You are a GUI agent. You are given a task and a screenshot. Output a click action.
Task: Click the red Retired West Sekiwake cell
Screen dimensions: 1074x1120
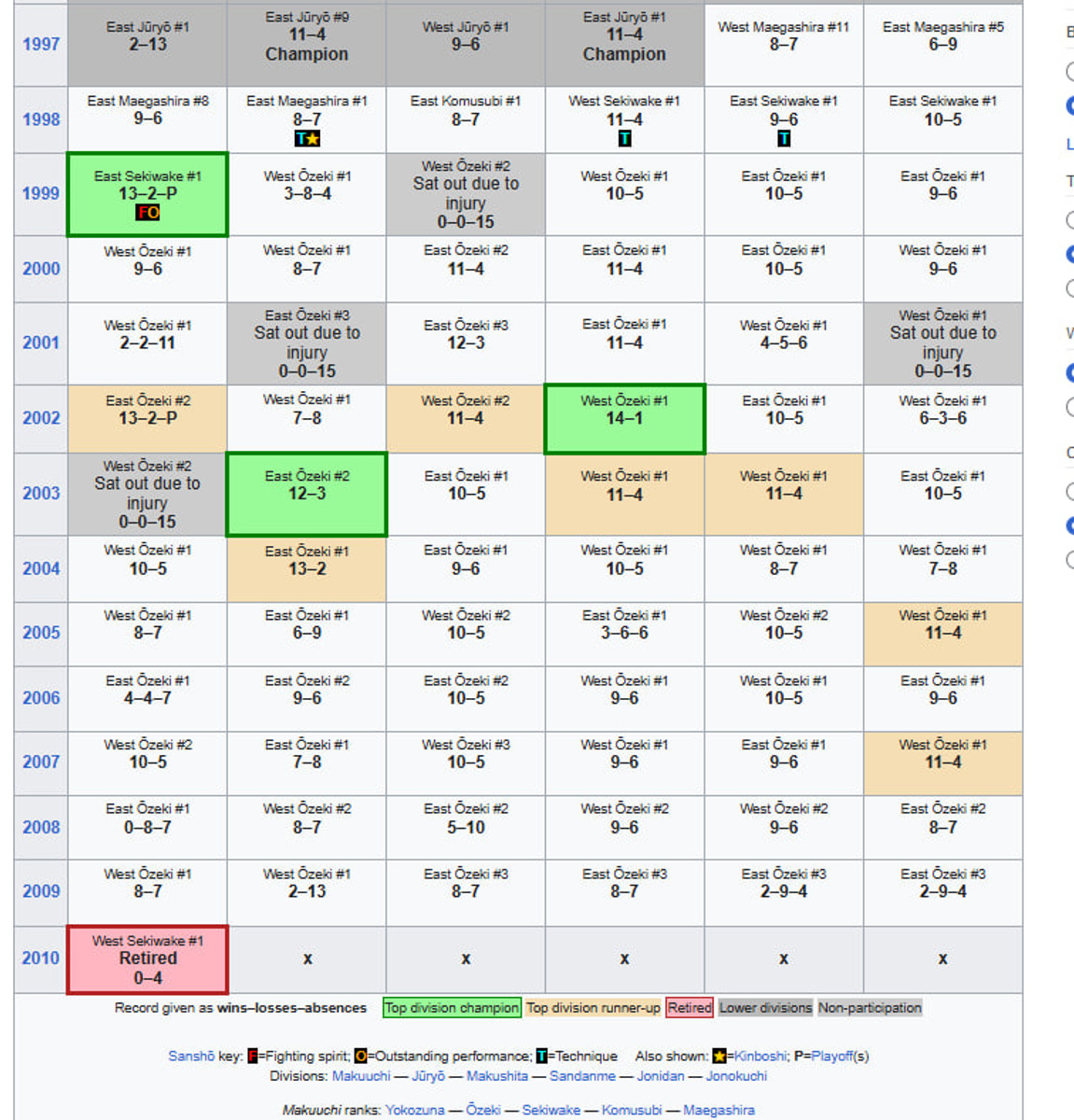coord(147,959)
